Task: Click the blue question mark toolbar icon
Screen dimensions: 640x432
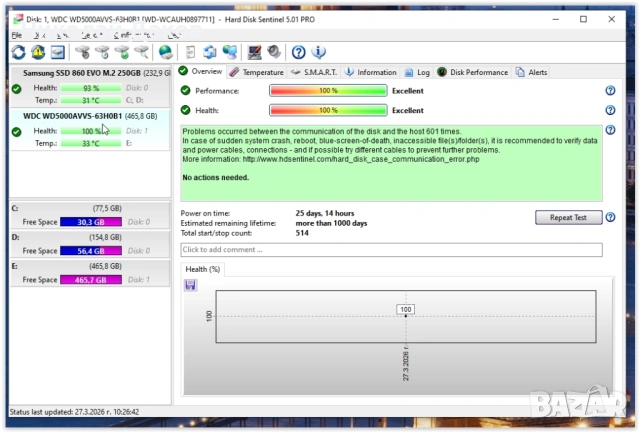Action: 298,52
